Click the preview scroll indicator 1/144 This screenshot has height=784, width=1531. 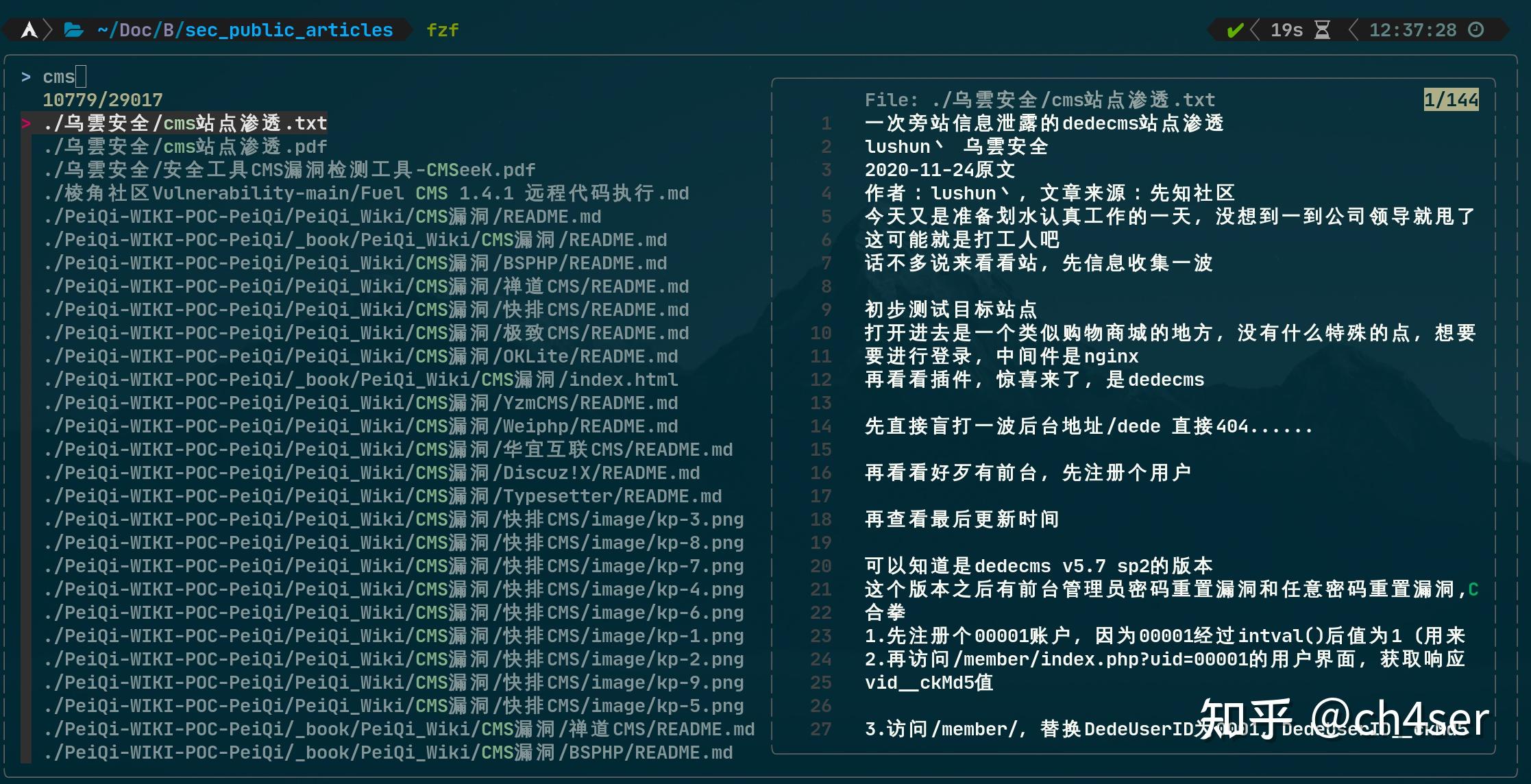point(1451,100)
